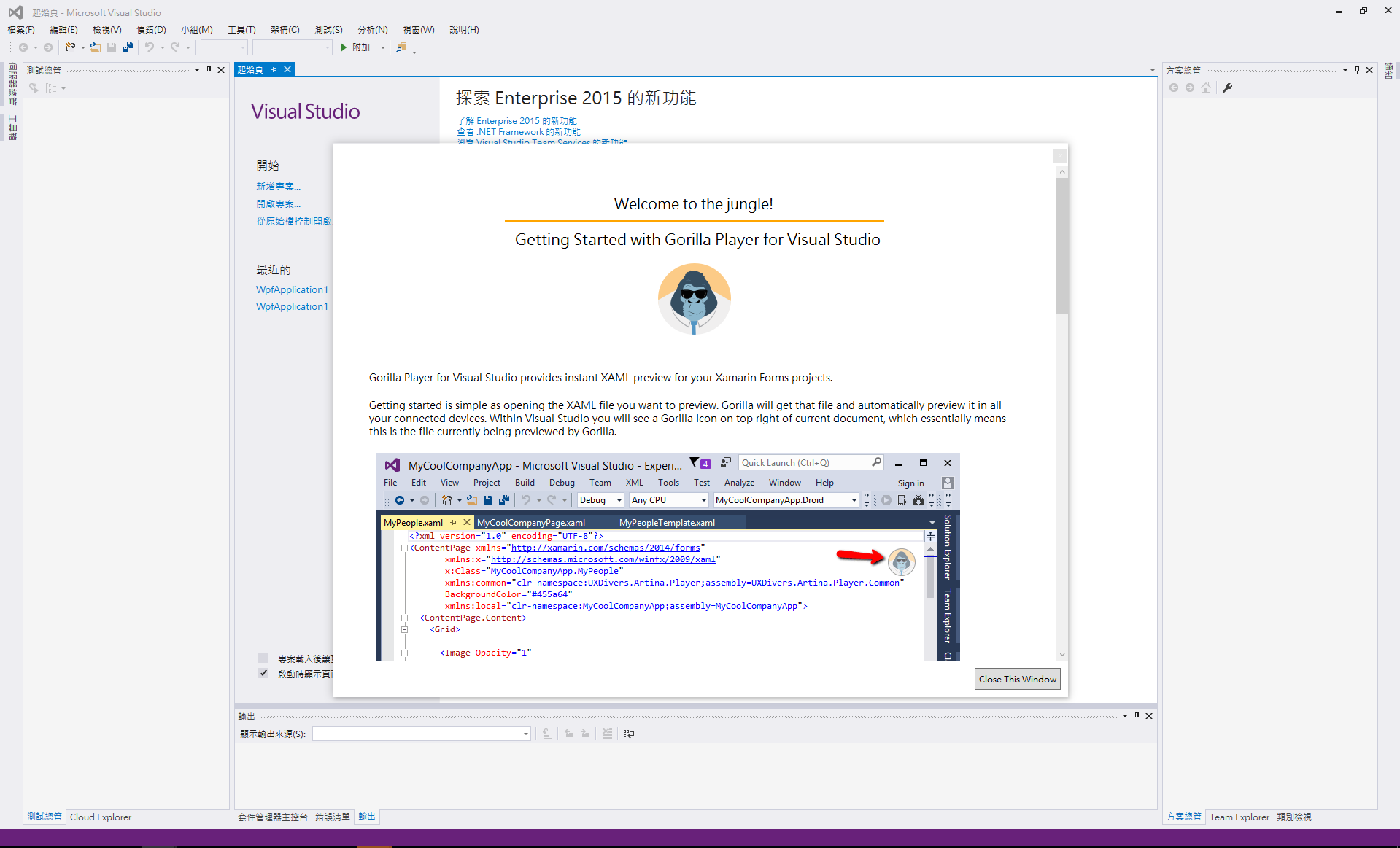
Task: Click the run tests icon in 測試總管
Action: pyautogui.click(x=34, y=88)
